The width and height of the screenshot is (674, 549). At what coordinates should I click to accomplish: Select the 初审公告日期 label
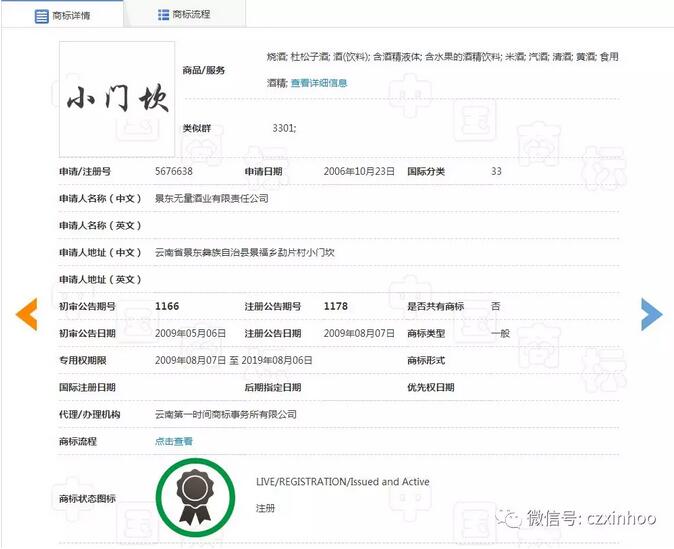click(87, 333)
